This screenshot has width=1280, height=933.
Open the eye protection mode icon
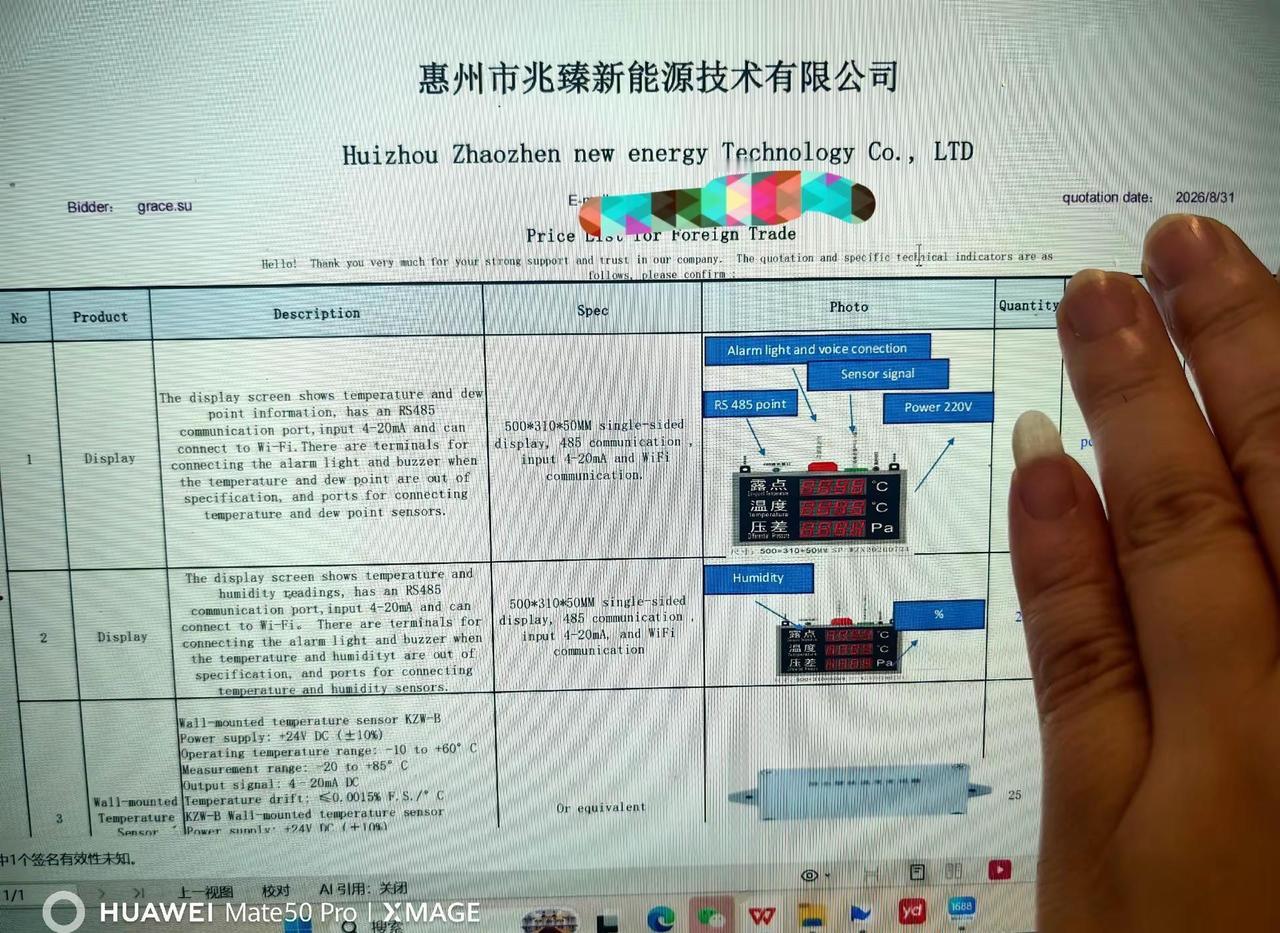pyautogui.click(x=808, y=876)
